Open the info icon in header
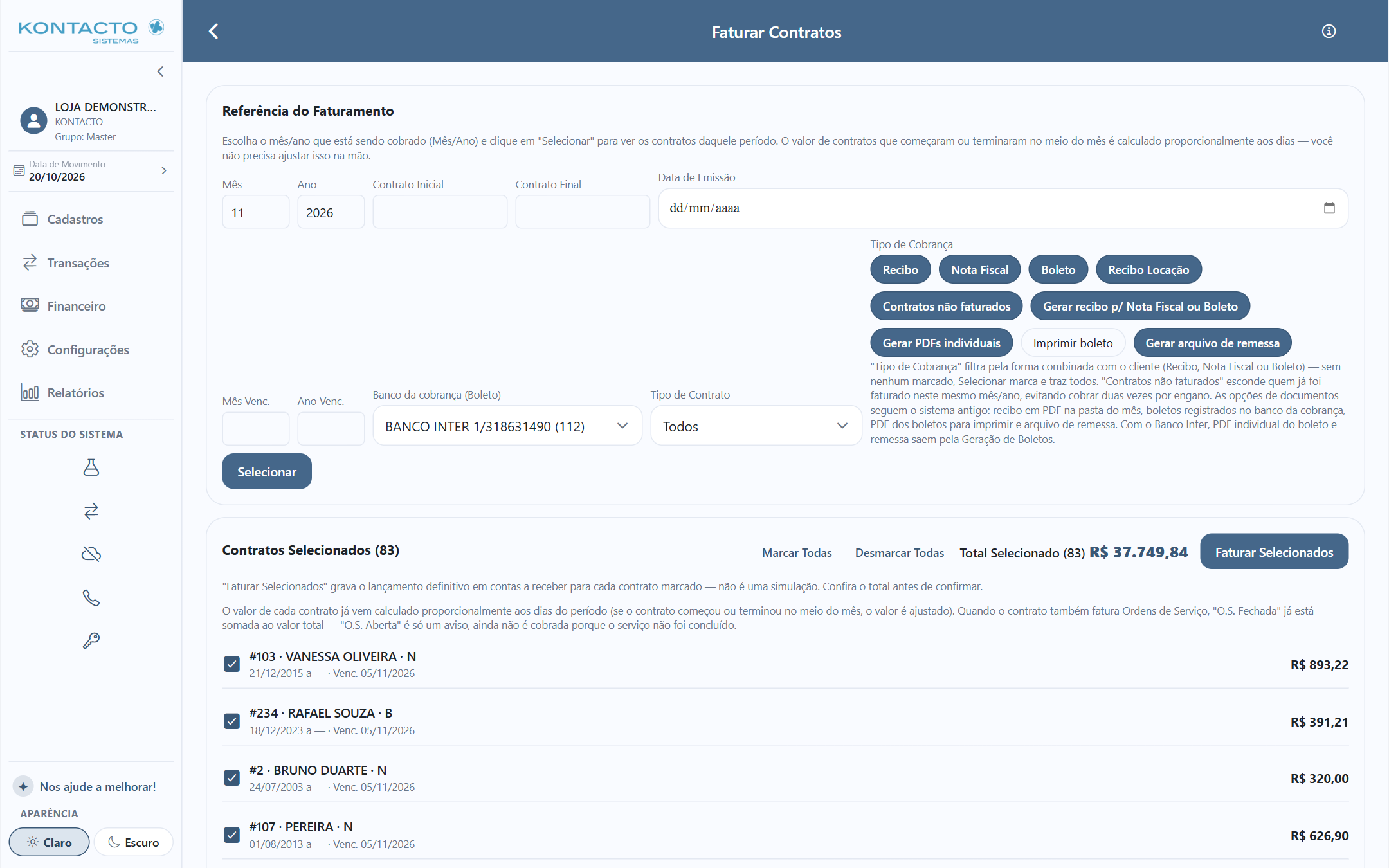 pos(1329,31)
